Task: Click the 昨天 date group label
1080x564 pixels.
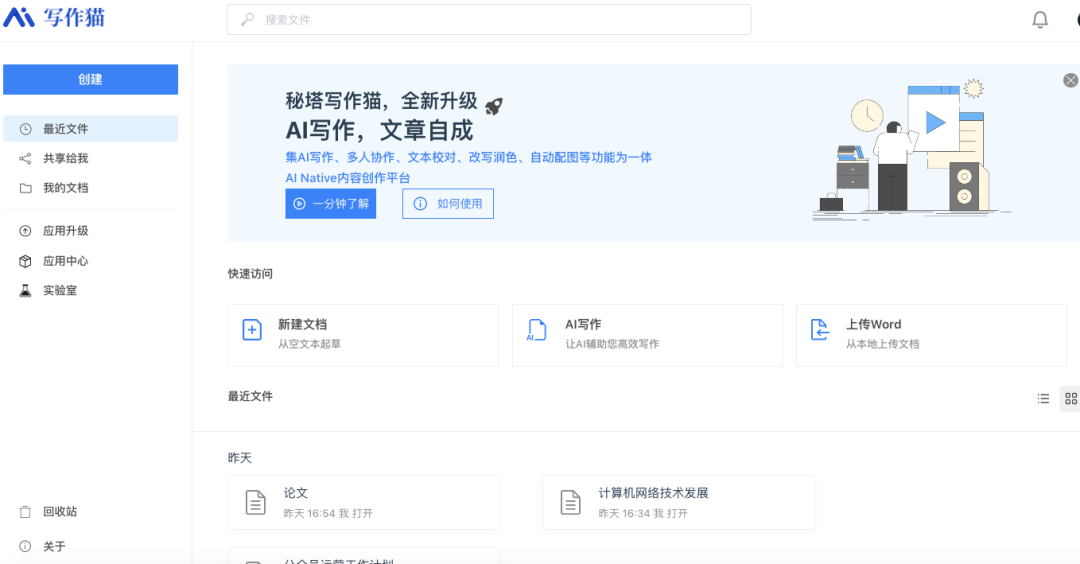Action: pos(240,458)
